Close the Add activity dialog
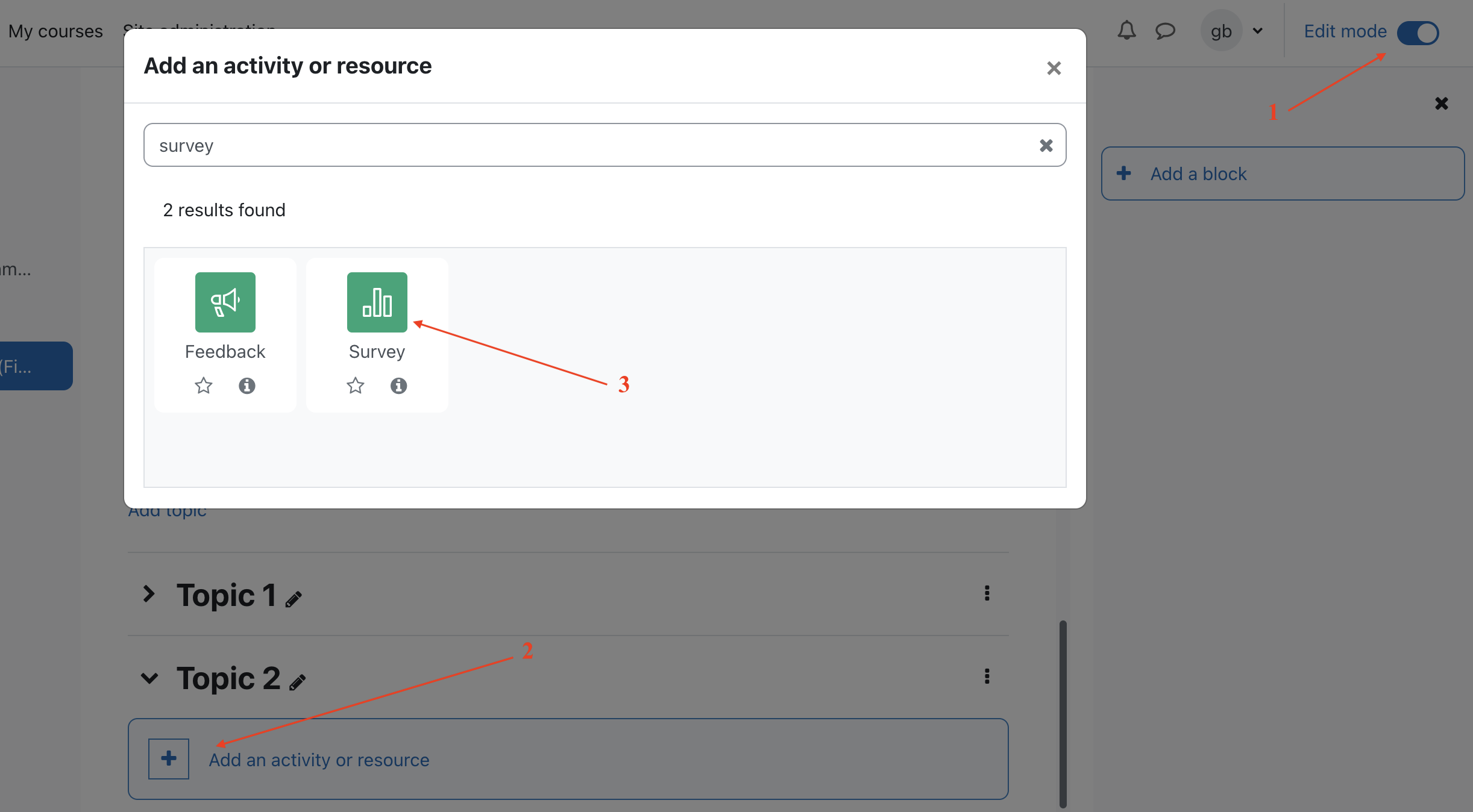1473x812 pixels. click(x=1053, y=68)
